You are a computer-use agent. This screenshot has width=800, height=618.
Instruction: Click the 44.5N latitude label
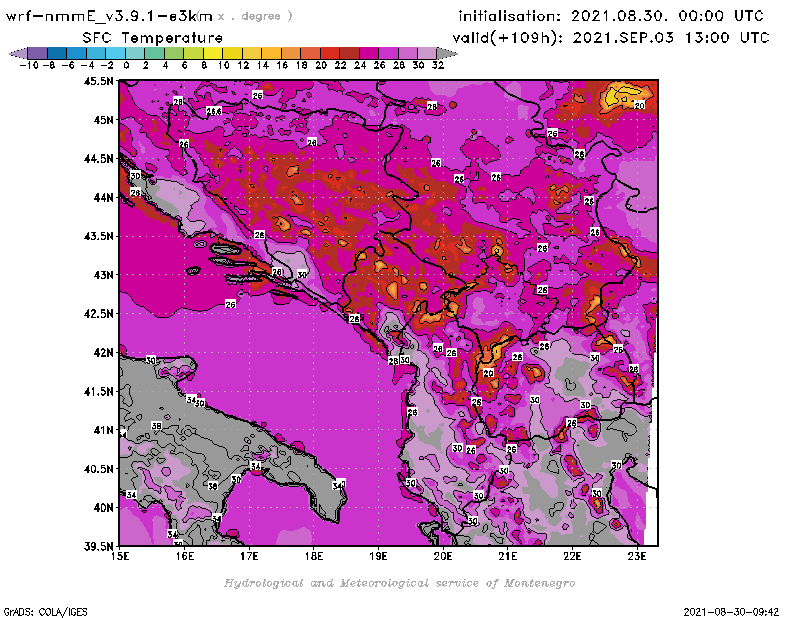point(98,159)
